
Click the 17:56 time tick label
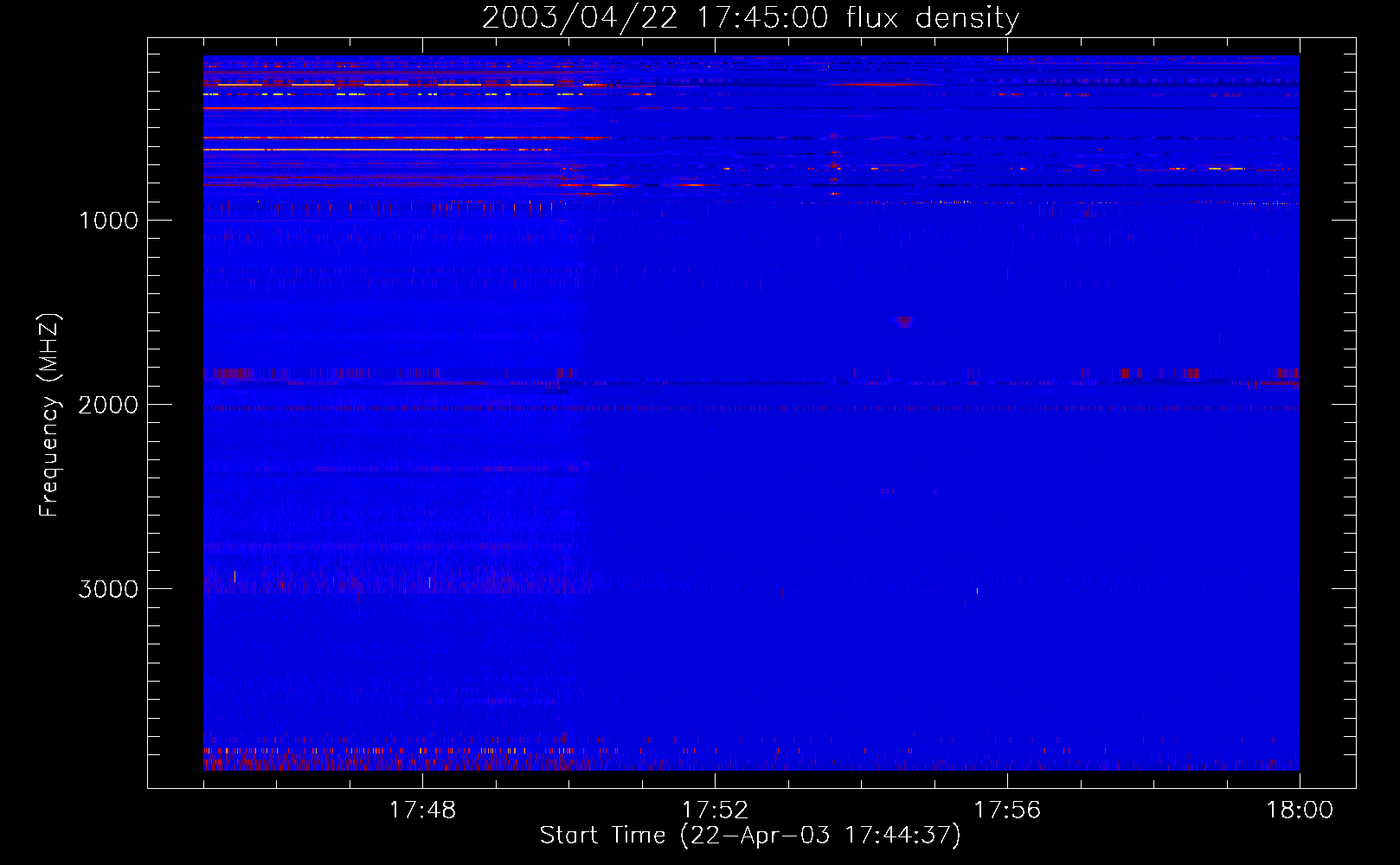(1007, 811)
